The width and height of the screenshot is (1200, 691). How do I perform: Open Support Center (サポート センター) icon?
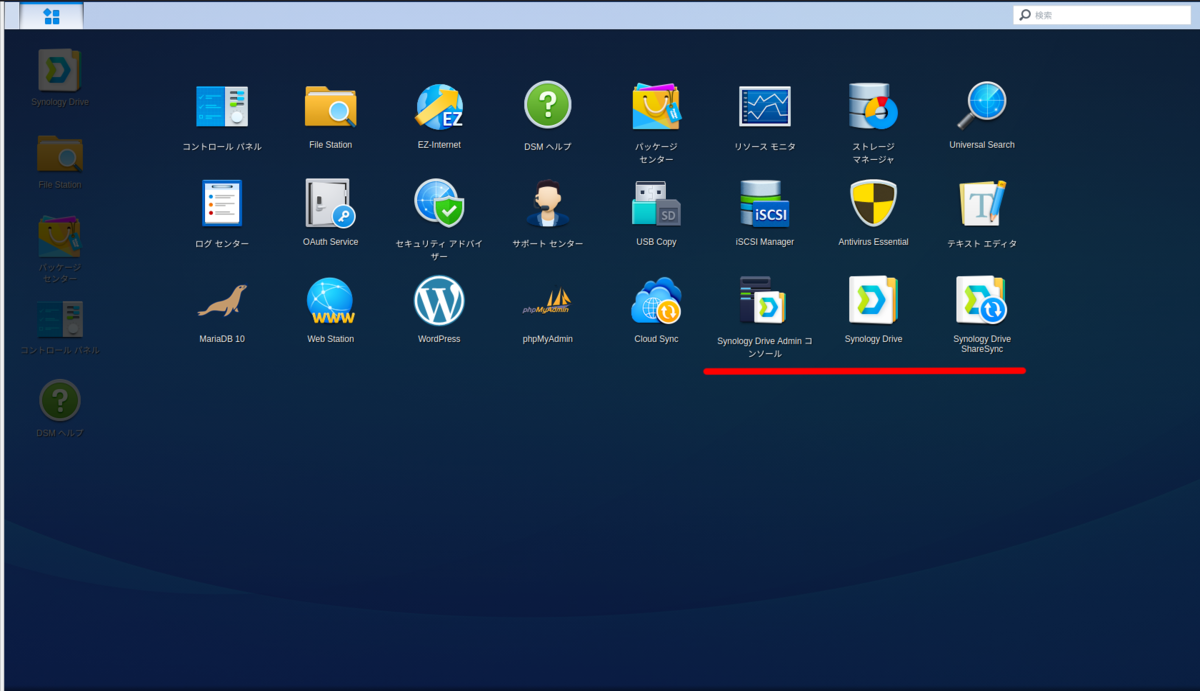pyautogui.click(x=548, y=203)
